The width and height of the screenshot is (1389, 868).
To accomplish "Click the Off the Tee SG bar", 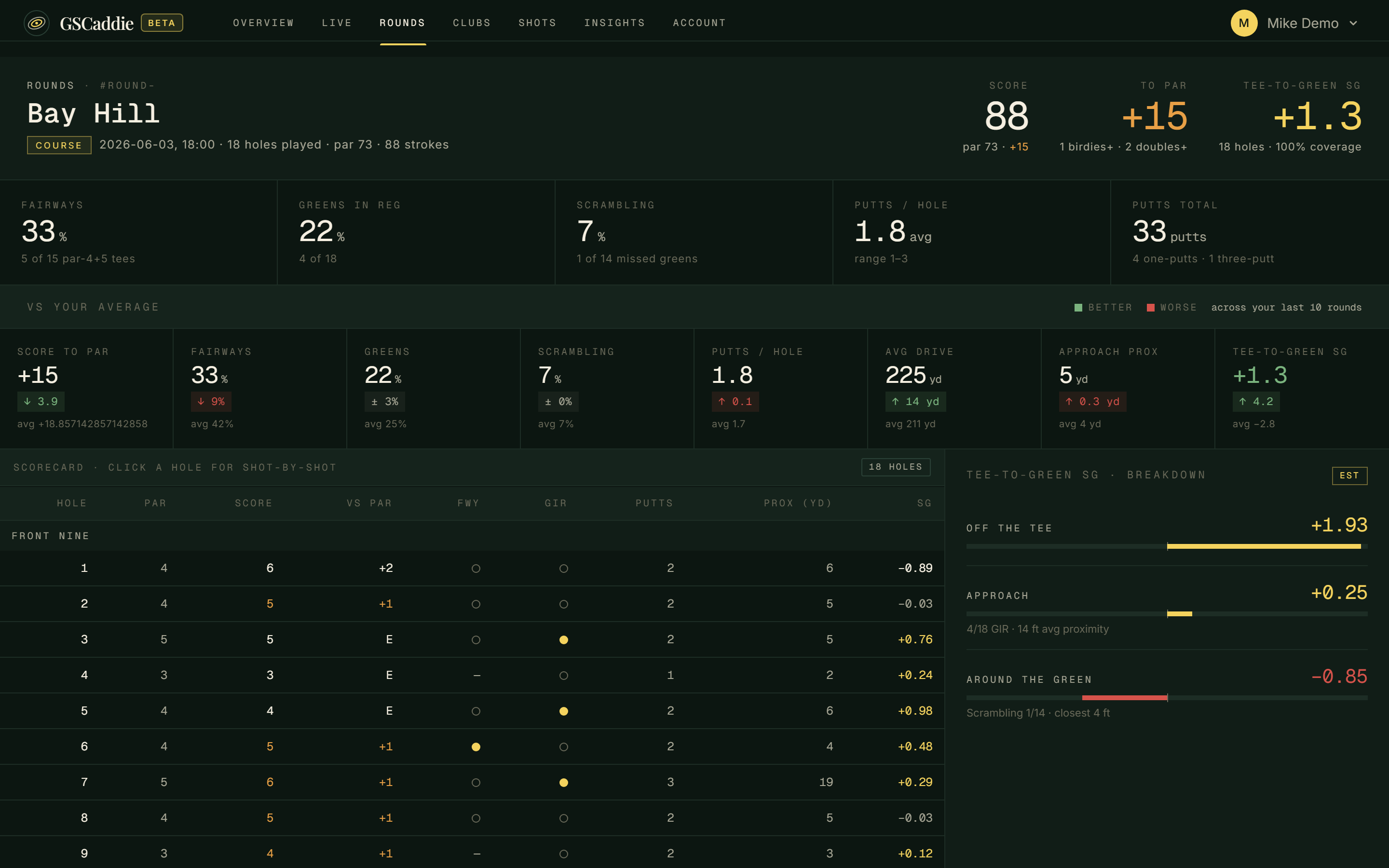I will tap(1167, 546).
